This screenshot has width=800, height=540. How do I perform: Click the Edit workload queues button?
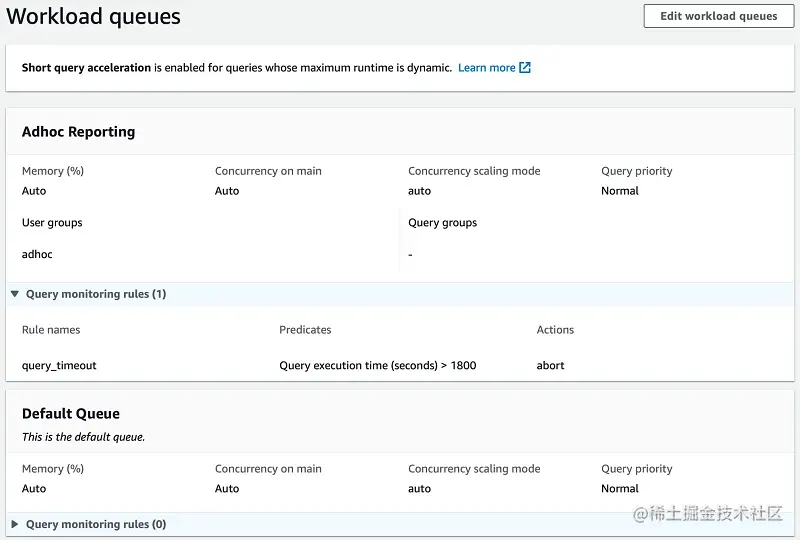[x=718, y=16]
